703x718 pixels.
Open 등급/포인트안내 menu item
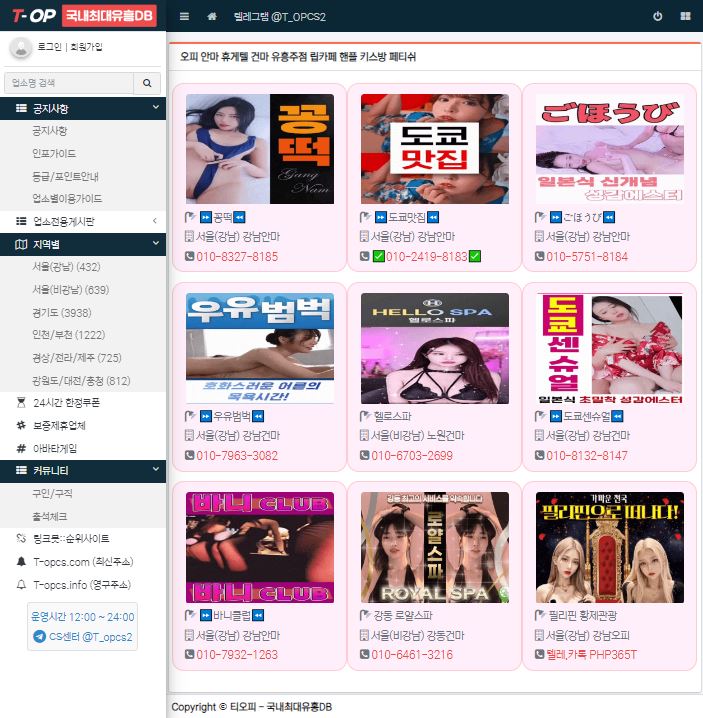[x=65, y=176]
